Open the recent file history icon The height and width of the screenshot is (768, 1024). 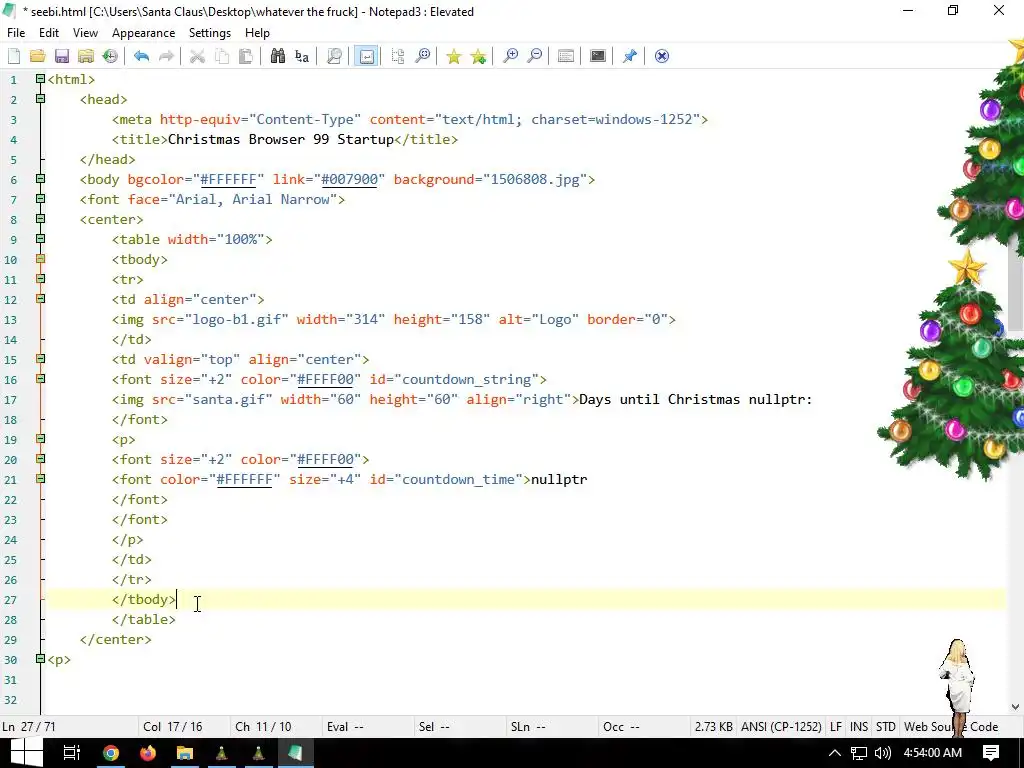click(110, 56)
